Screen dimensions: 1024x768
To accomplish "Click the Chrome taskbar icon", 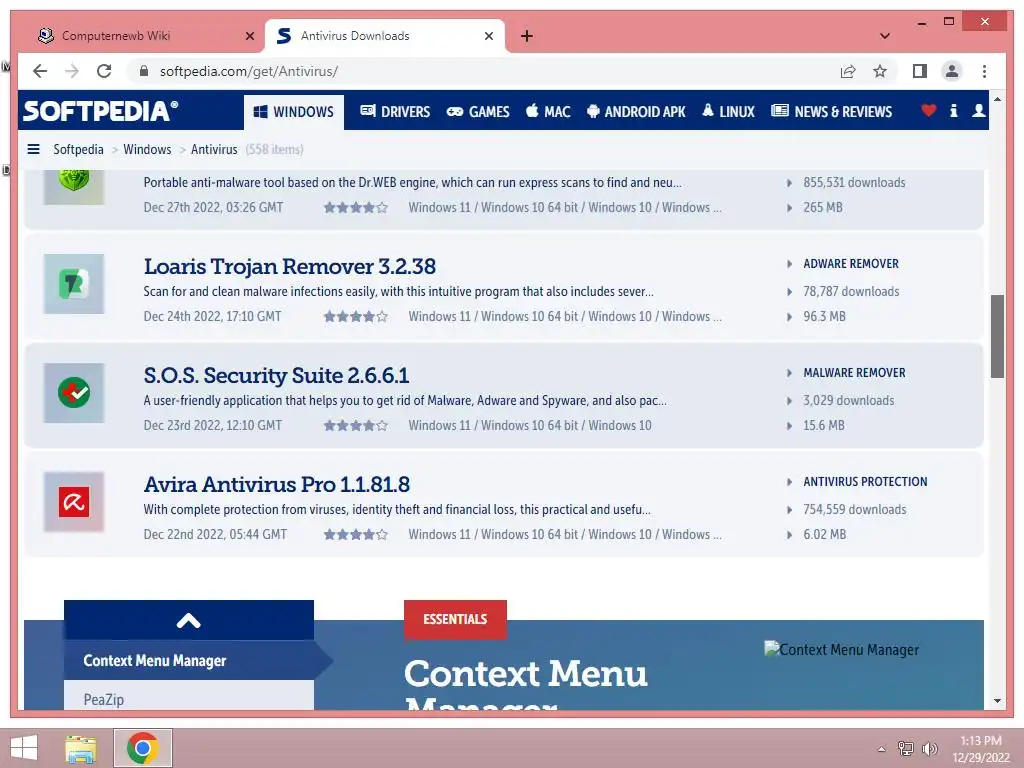I will pos(142,748).
